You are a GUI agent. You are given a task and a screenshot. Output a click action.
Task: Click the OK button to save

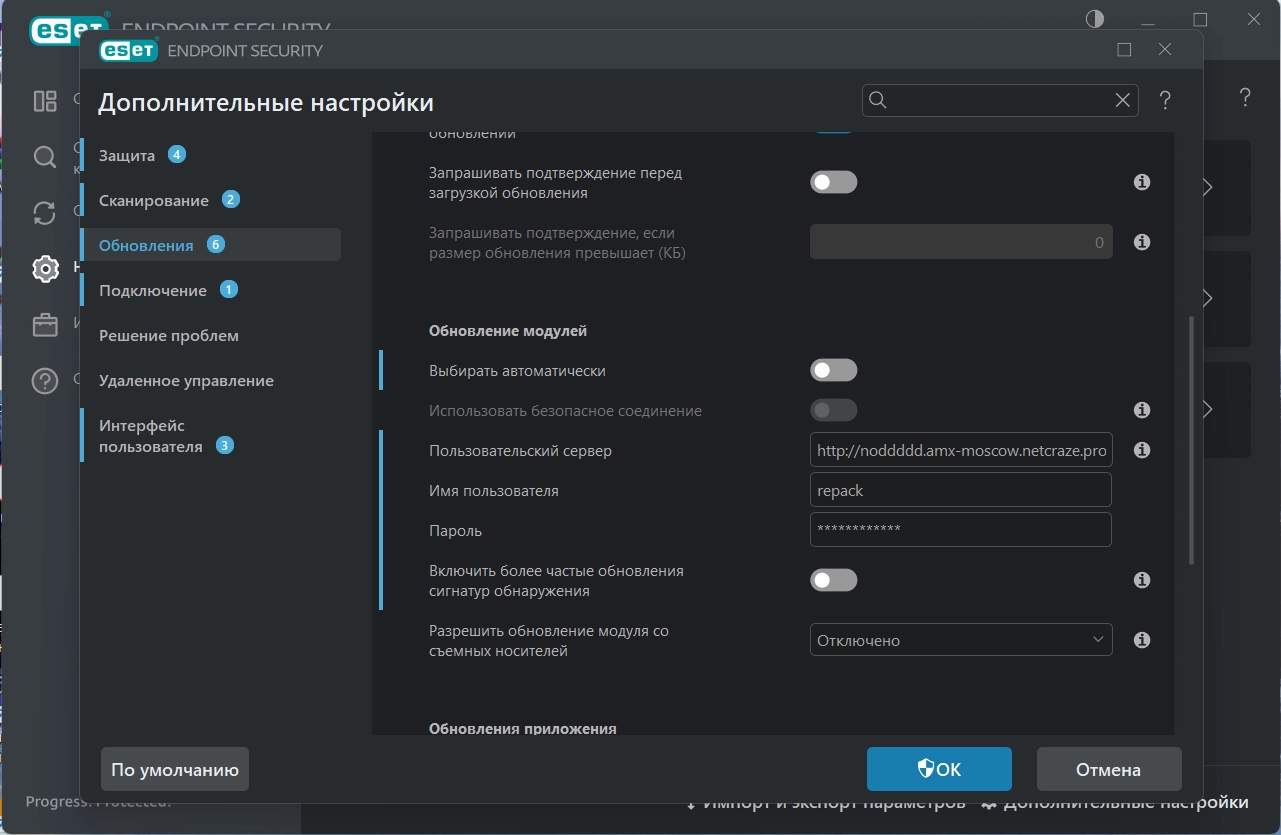pyautogui.click(x=939, y=769)
